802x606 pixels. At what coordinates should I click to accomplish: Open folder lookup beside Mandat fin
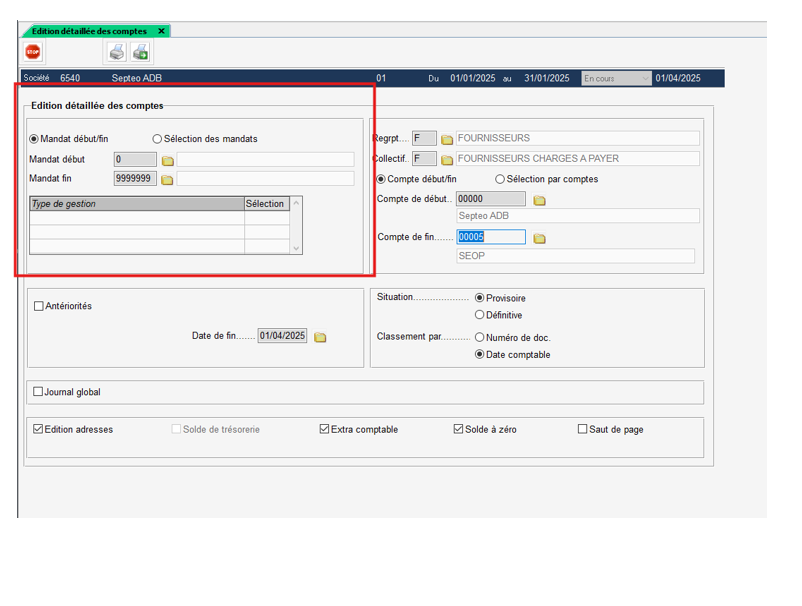pyautogui.click(x=168, y=180)
